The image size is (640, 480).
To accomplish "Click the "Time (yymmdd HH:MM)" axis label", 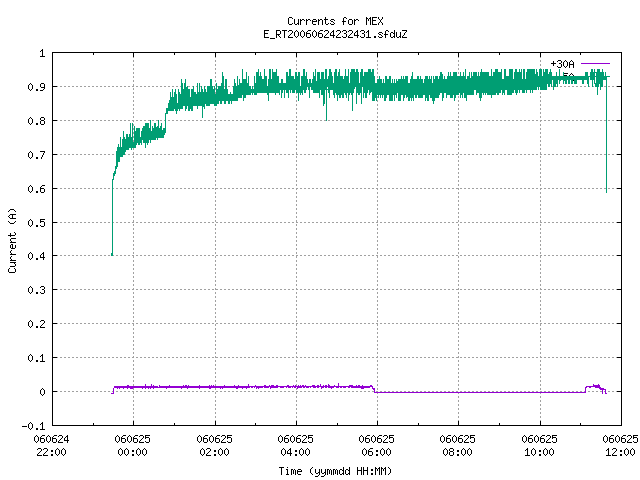I will click(x=335, y=471).
